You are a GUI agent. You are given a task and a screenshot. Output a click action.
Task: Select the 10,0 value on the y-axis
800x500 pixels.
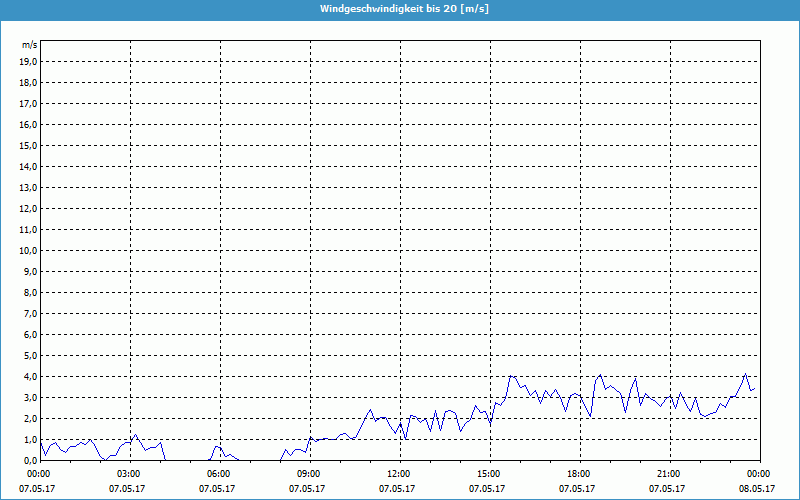point(29,250)
